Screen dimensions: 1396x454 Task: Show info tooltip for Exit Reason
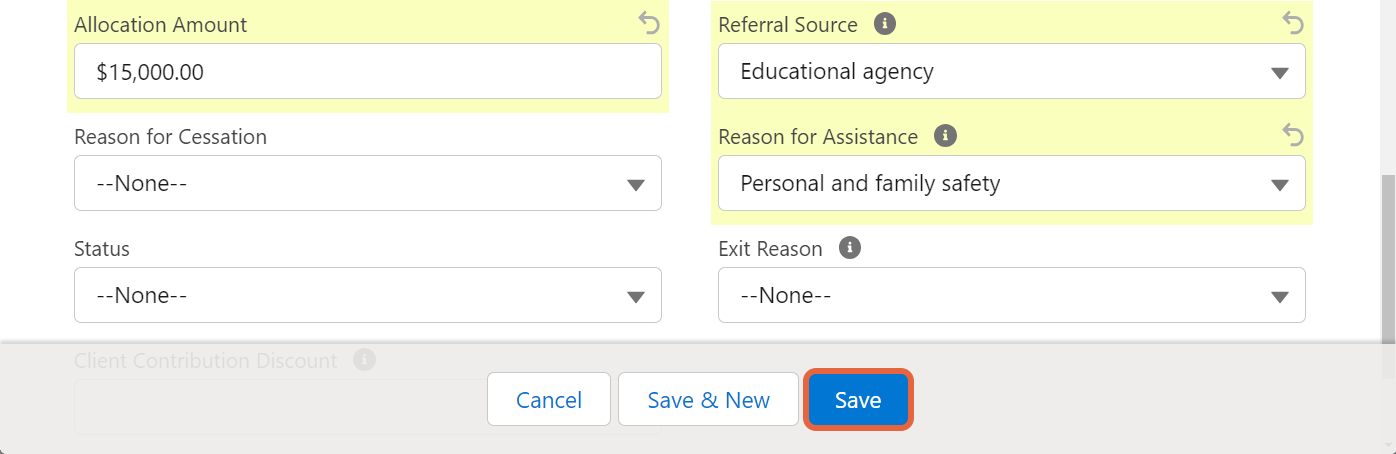pyautogui.click(x=850, y=248)
